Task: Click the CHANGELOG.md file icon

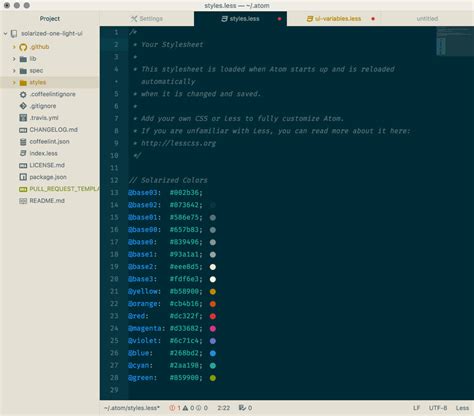Action: coord(23,130)
